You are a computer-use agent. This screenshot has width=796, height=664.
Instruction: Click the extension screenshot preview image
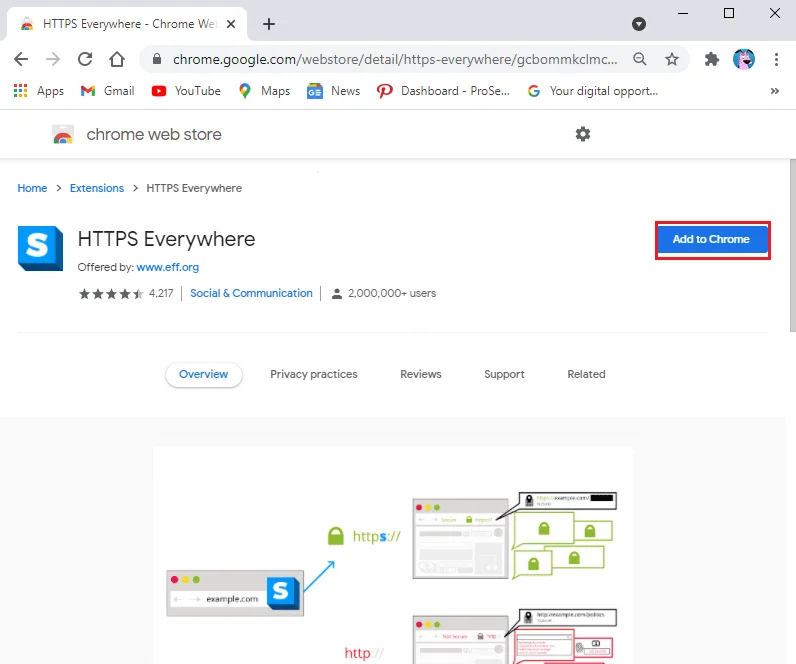coord(393,555)
